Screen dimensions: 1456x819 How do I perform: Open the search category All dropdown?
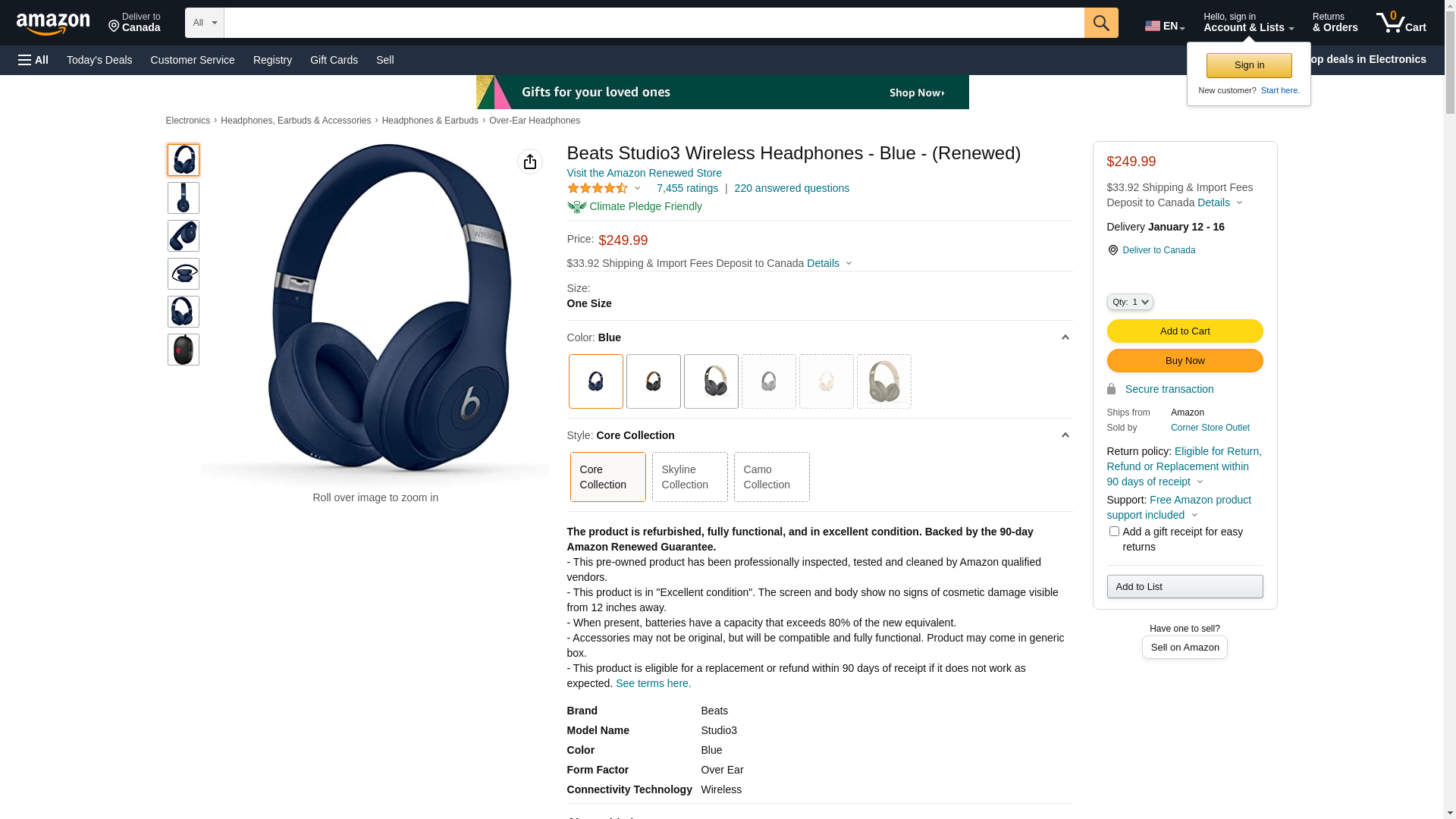[205, 23]
